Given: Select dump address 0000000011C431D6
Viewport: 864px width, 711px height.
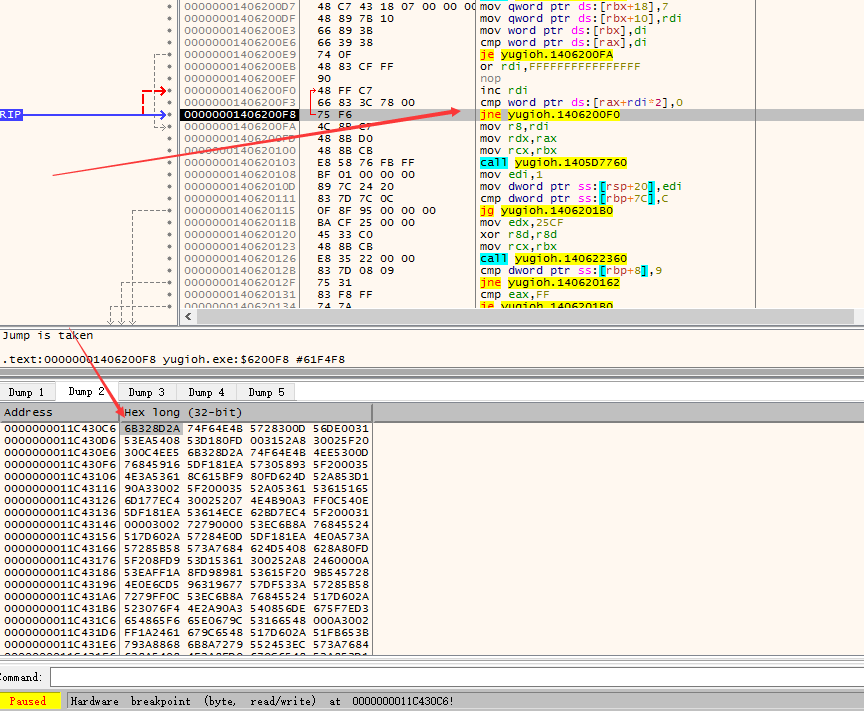Looking at the screenshot, I should tap(60, 632).
